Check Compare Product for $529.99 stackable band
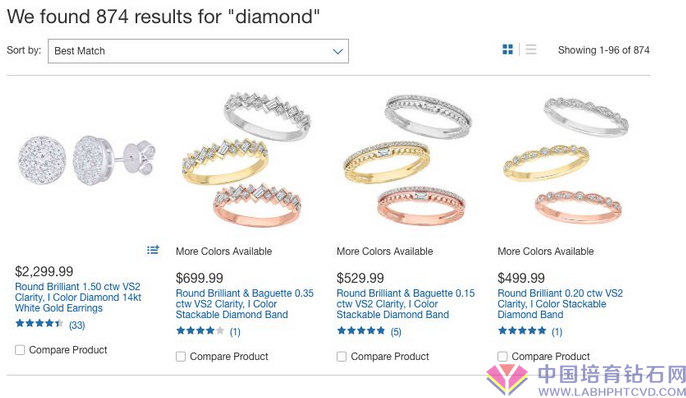The width and height of the screenshot is (686, 398). (341, 356)
